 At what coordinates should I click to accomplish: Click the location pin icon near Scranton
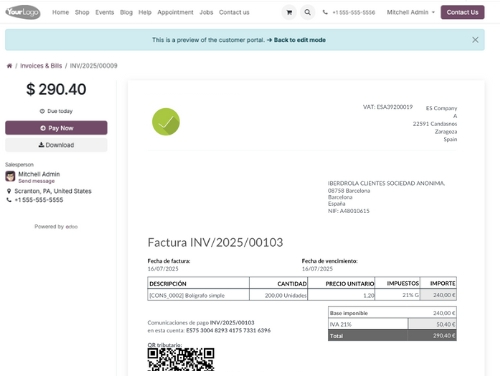pyautogui.click(x=9, y=191)
